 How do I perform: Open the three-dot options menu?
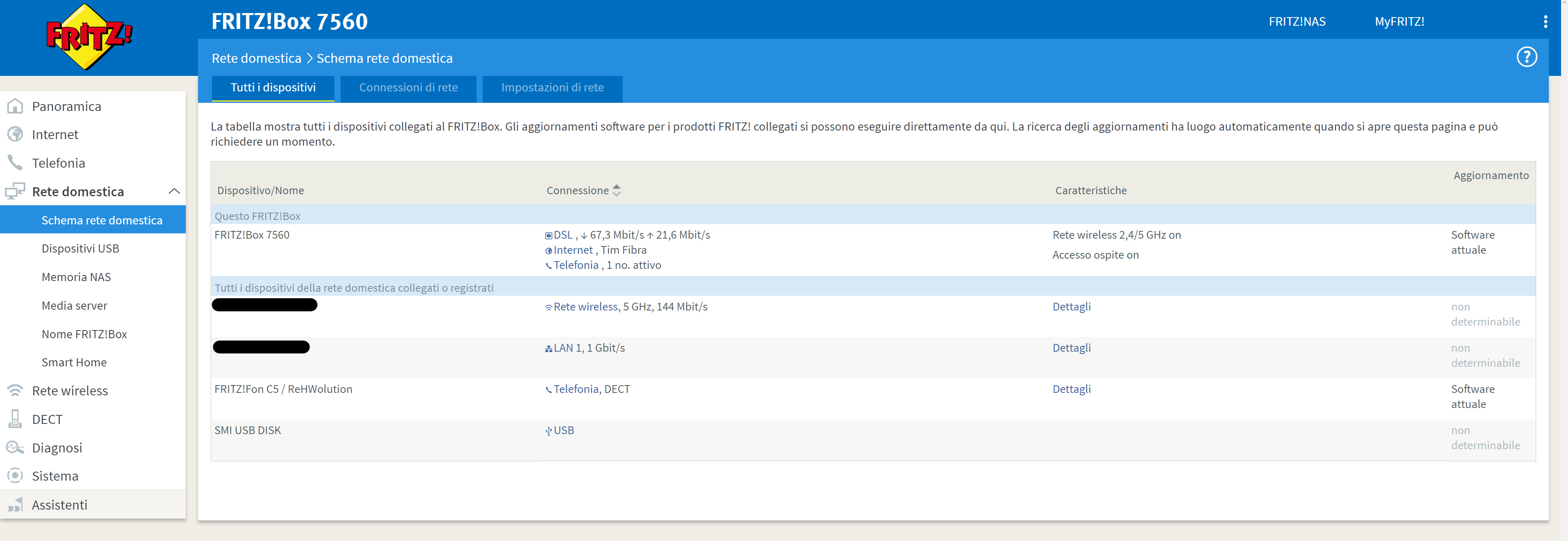(x=1545, y=22)
